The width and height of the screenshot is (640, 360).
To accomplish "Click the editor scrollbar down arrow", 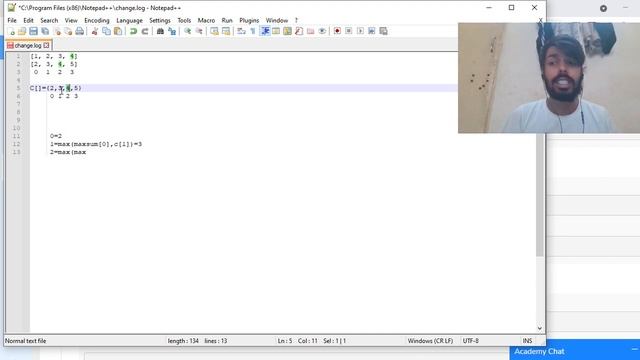I will coord(540,329).
